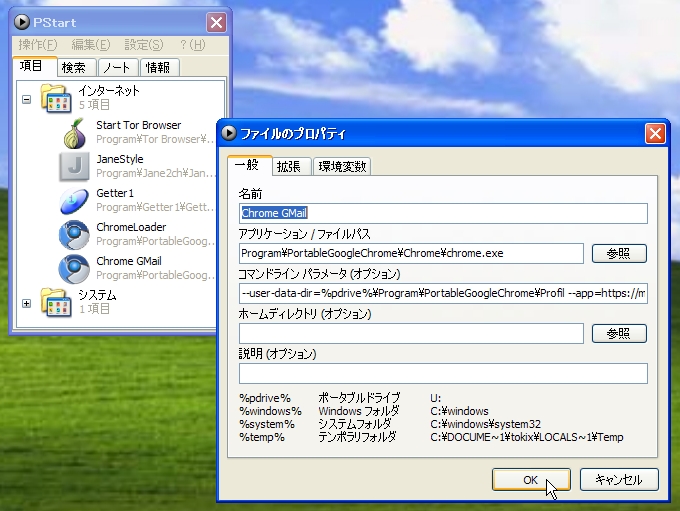Click the PStart title bar play icon

coord(22,22)
